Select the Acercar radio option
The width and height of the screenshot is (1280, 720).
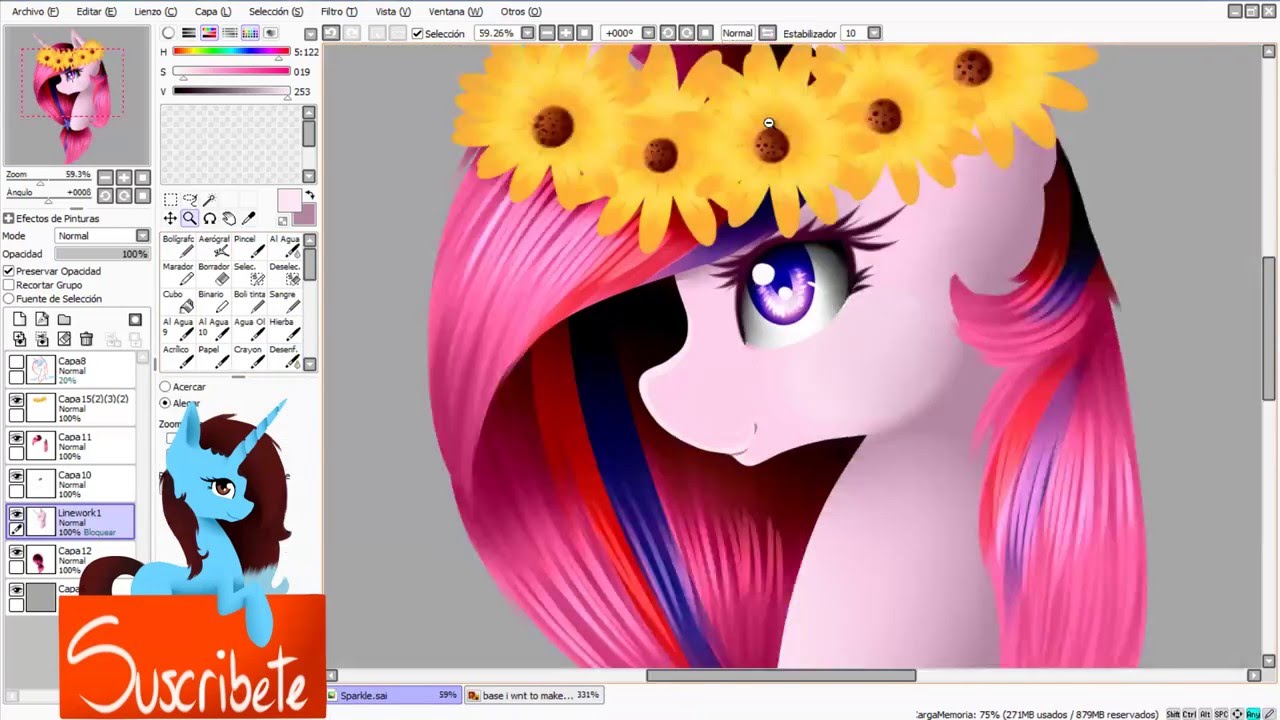click(165, 387)
